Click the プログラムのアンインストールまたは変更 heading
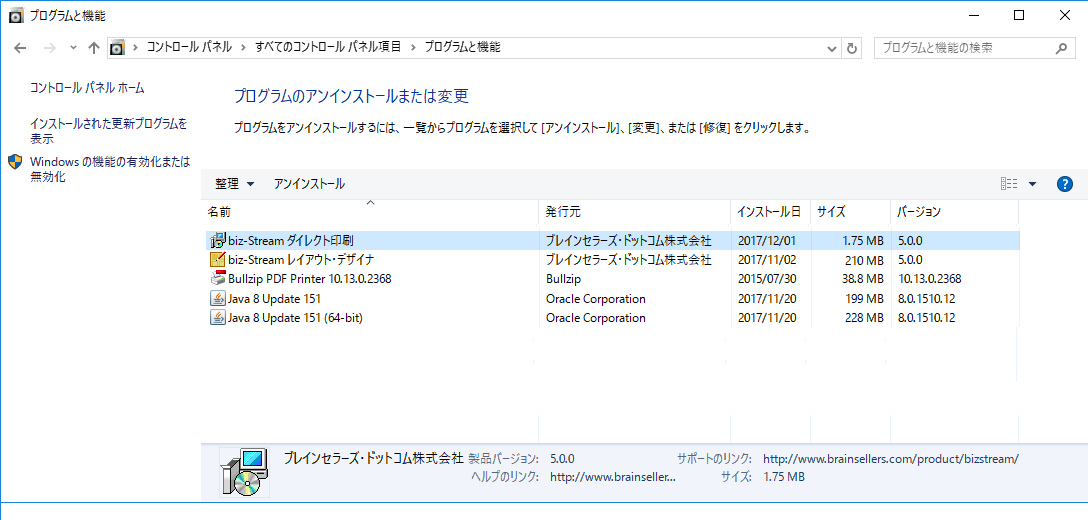Screen dimensions: 1088x520 pyautogui.click(x=351, y=96)
